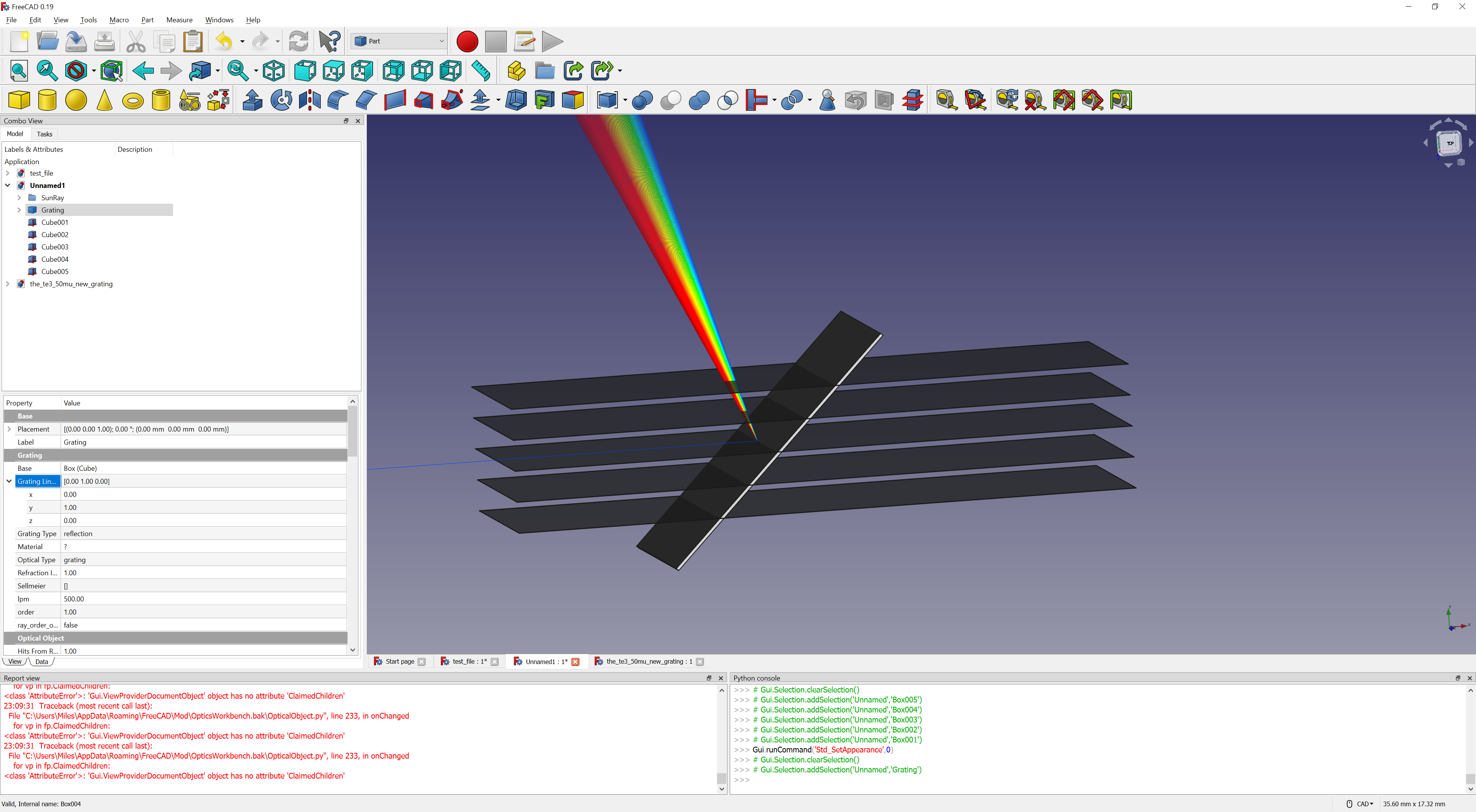Fit all content to view

(19, 71)
